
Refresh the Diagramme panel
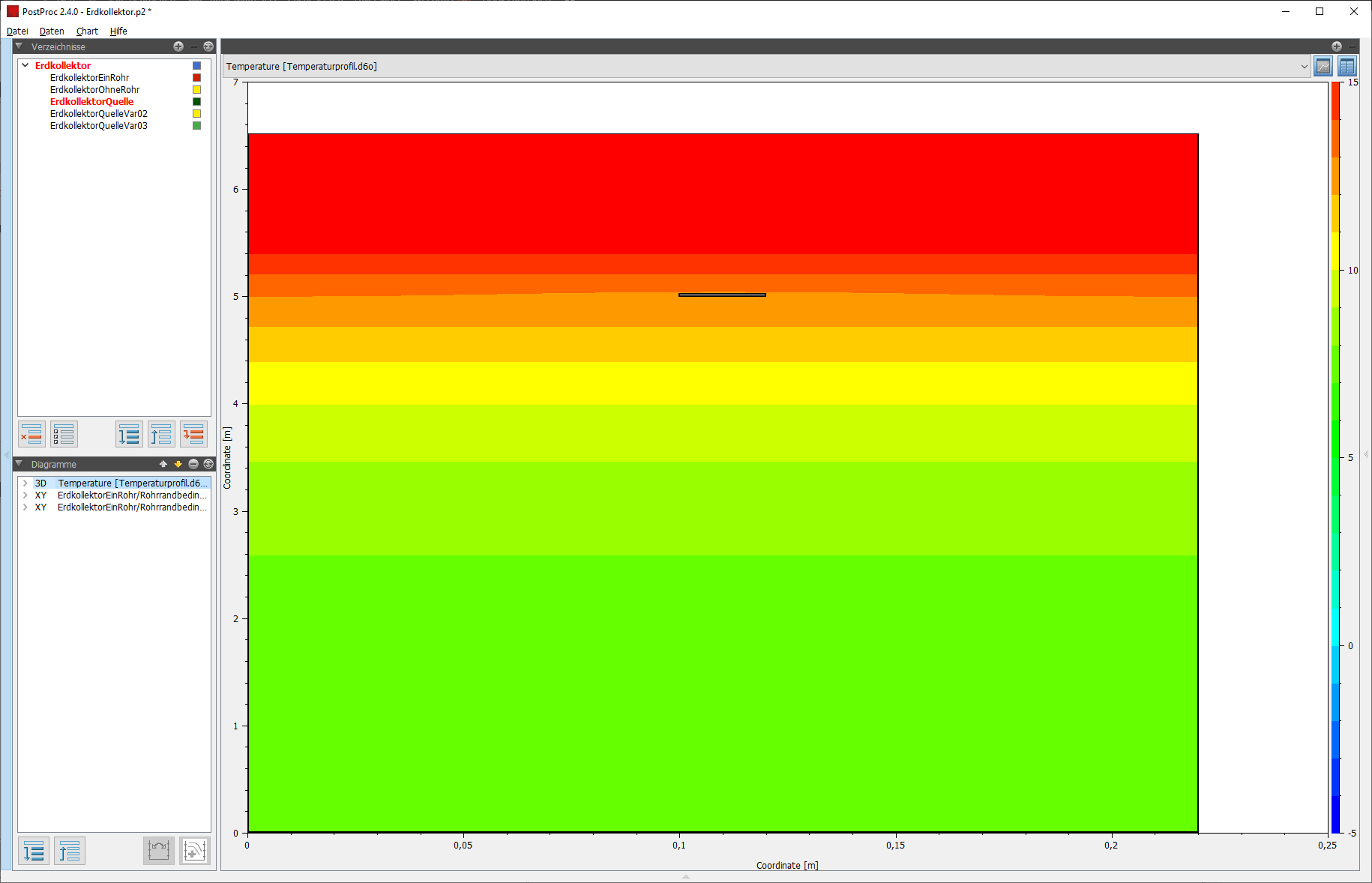click(208, 464)
